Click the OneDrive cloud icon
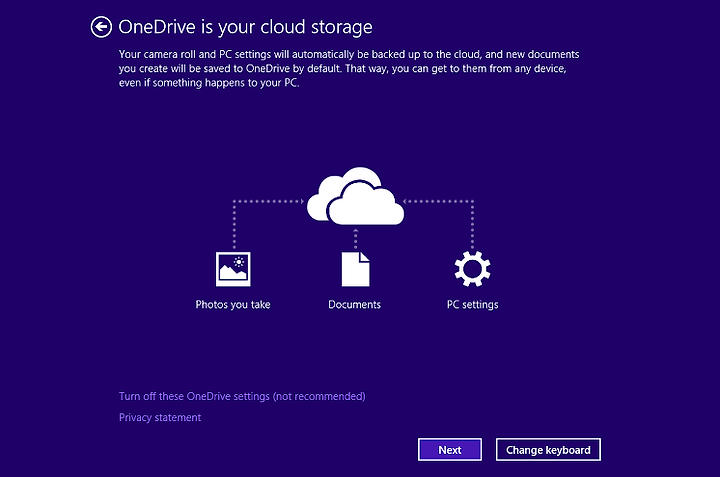Image resolution: width=720 pixels, height=477 pixels. (355, 196)
